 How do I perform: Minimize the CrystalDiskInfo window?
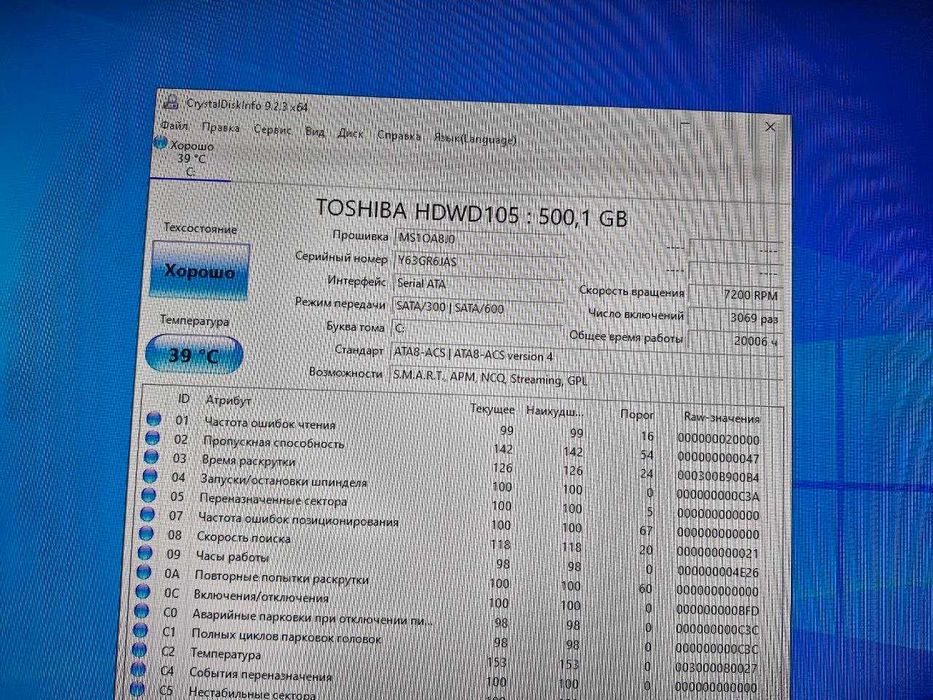(685, 124)
